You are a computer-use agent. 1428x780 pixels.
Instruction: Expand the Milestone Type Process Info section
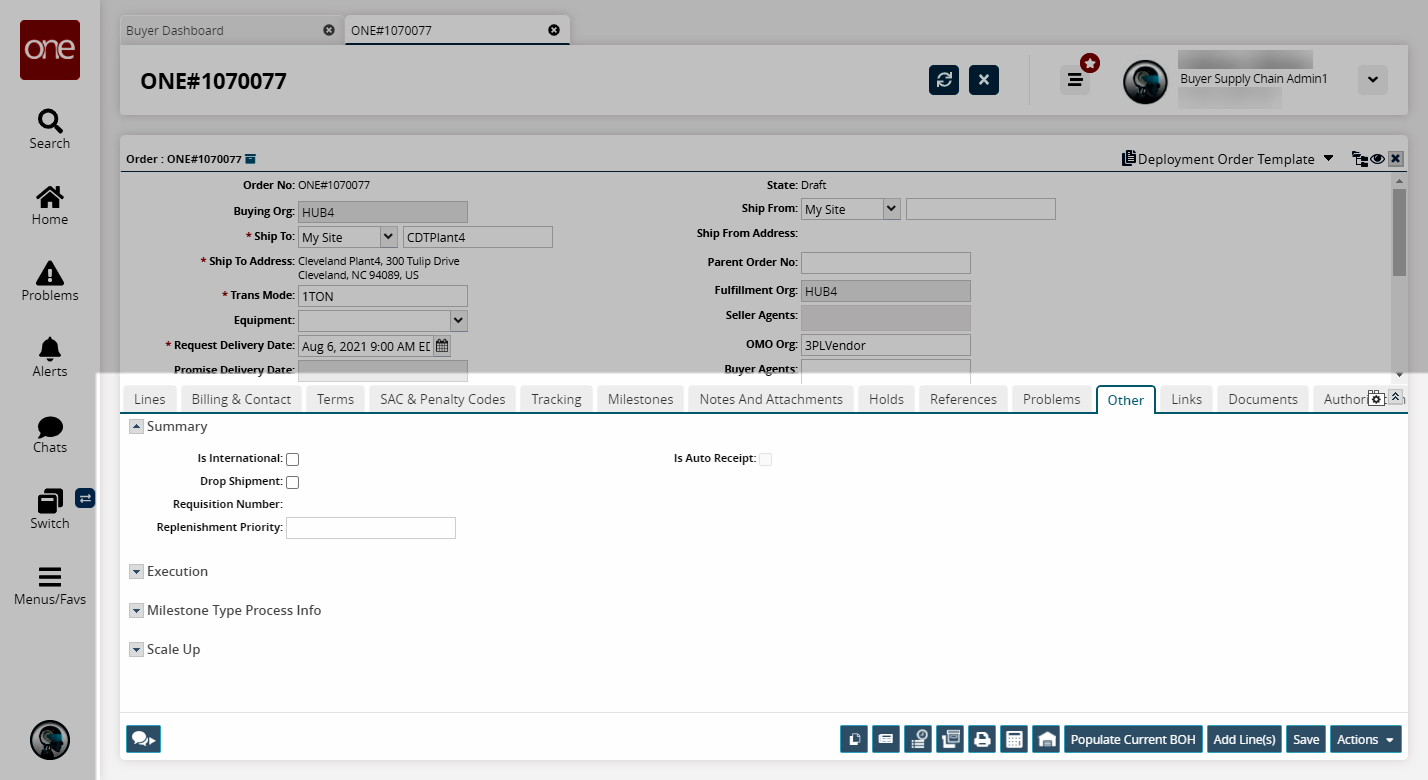point(137,610)
